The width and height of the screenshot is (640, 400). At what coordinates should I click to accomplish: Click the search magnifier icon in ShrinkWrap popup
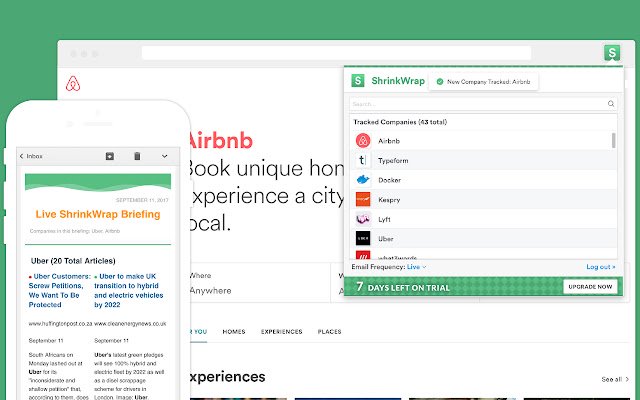(611, 104)
